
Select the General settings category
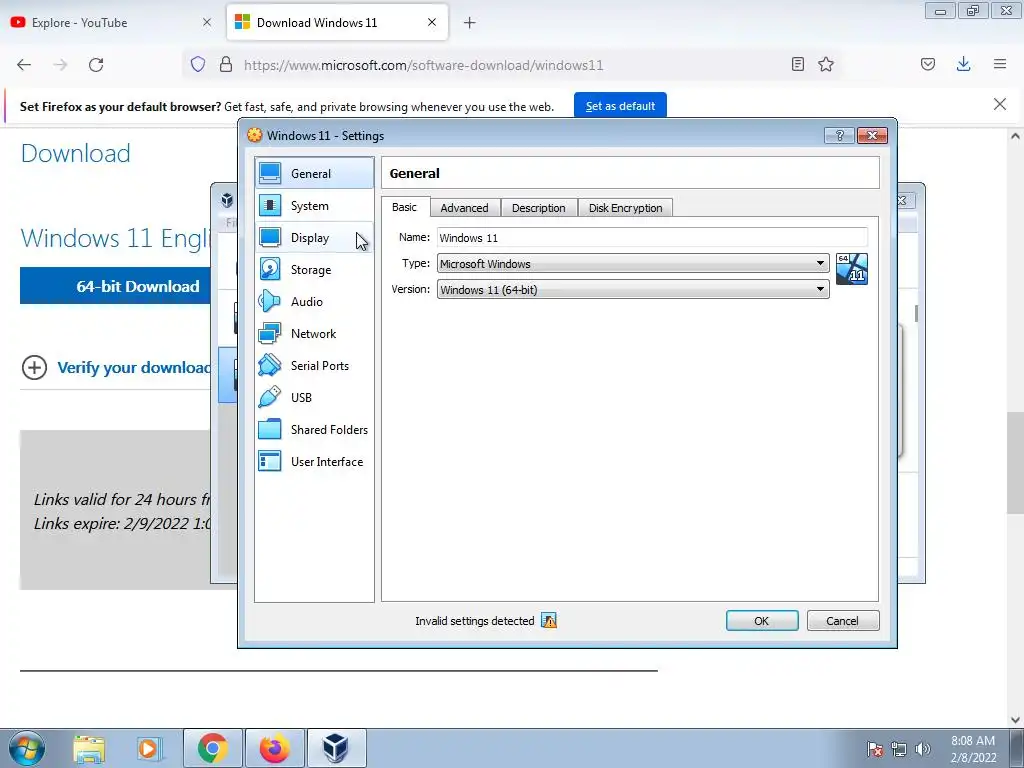[x=314, y=174]
